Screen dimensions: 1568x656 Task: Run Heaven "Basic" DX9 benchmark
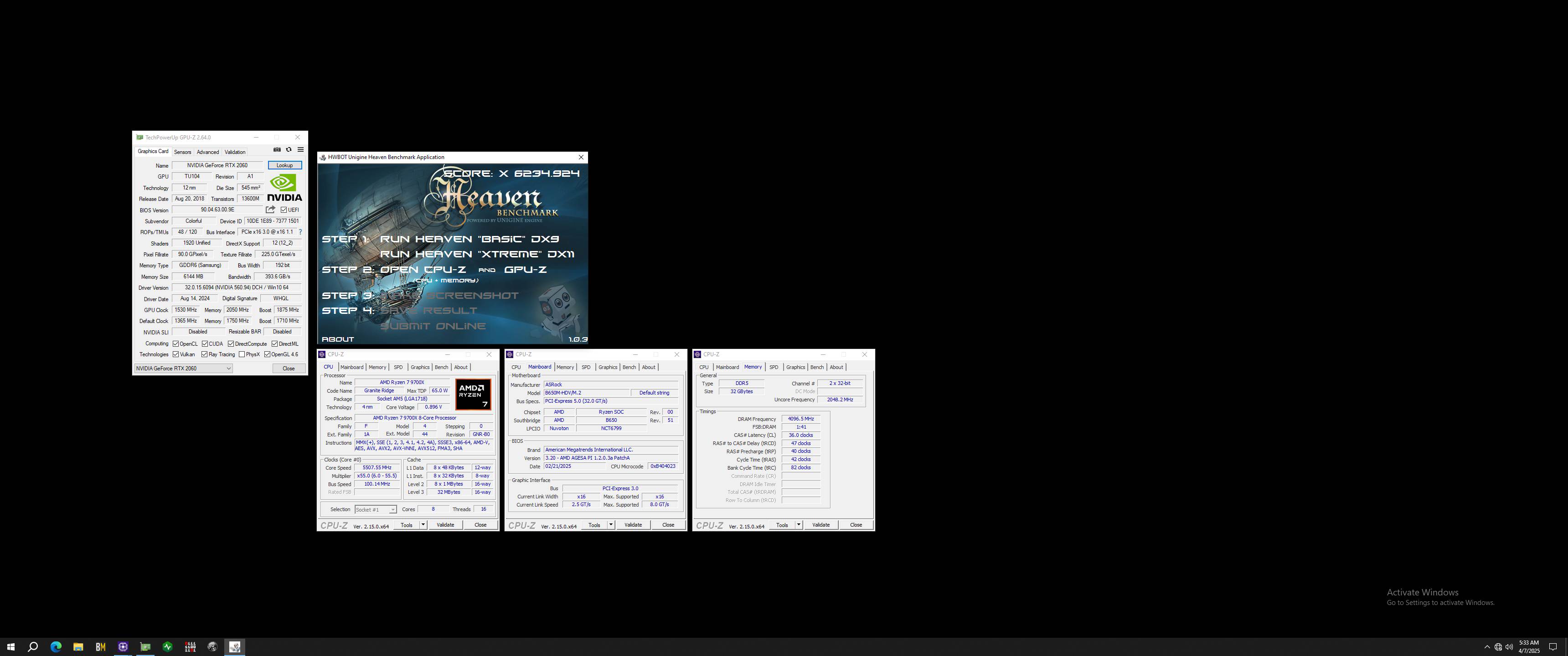pos(469,239)
